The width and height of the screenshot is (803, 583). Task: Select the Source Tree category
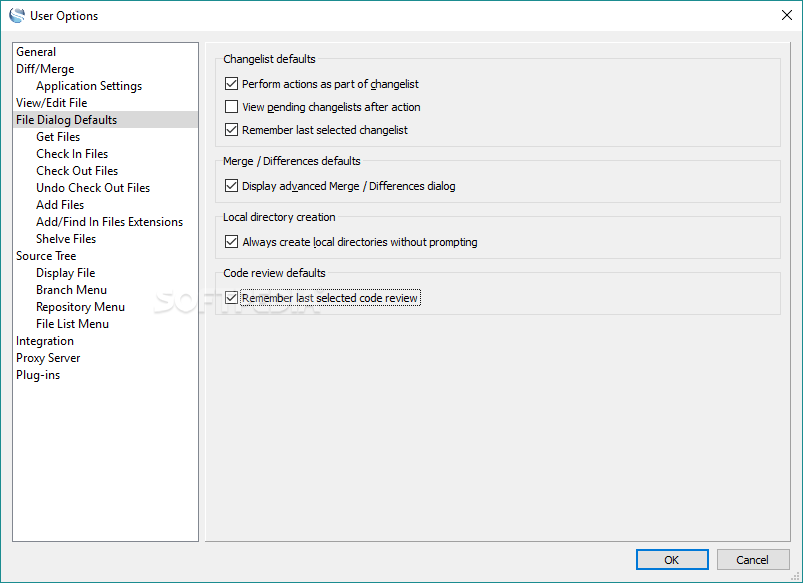pos(46,256)
